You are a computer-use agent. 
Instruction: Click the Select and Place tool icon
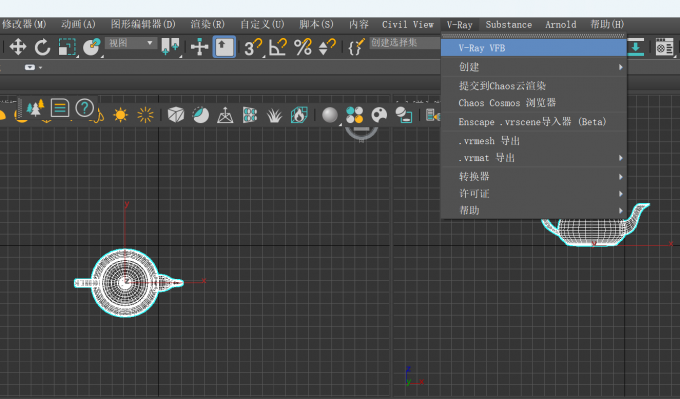click(x=92, y=47)
